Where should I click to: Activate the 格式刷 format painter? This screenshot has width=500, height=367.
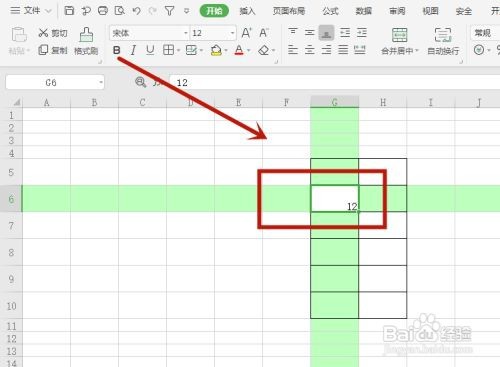86,41
